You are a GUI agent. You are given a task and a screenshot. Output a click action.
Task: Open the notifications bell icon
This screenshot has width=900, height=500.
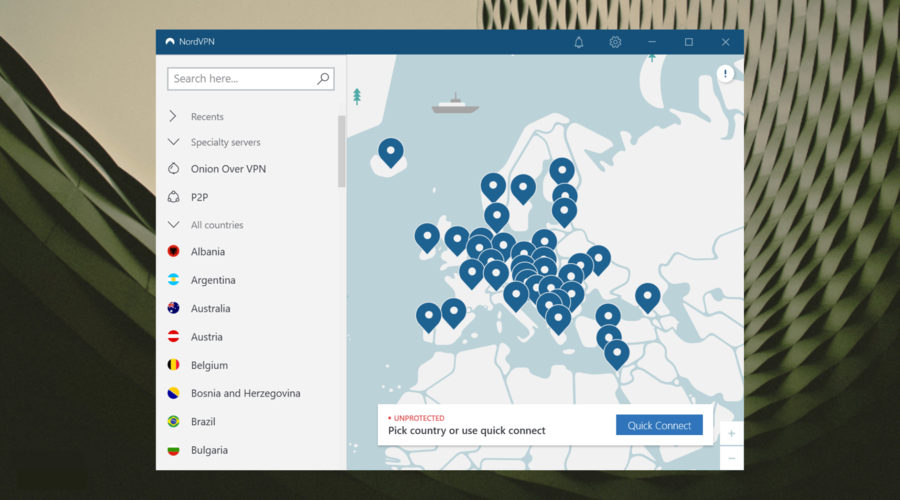[x=579, y=42]
